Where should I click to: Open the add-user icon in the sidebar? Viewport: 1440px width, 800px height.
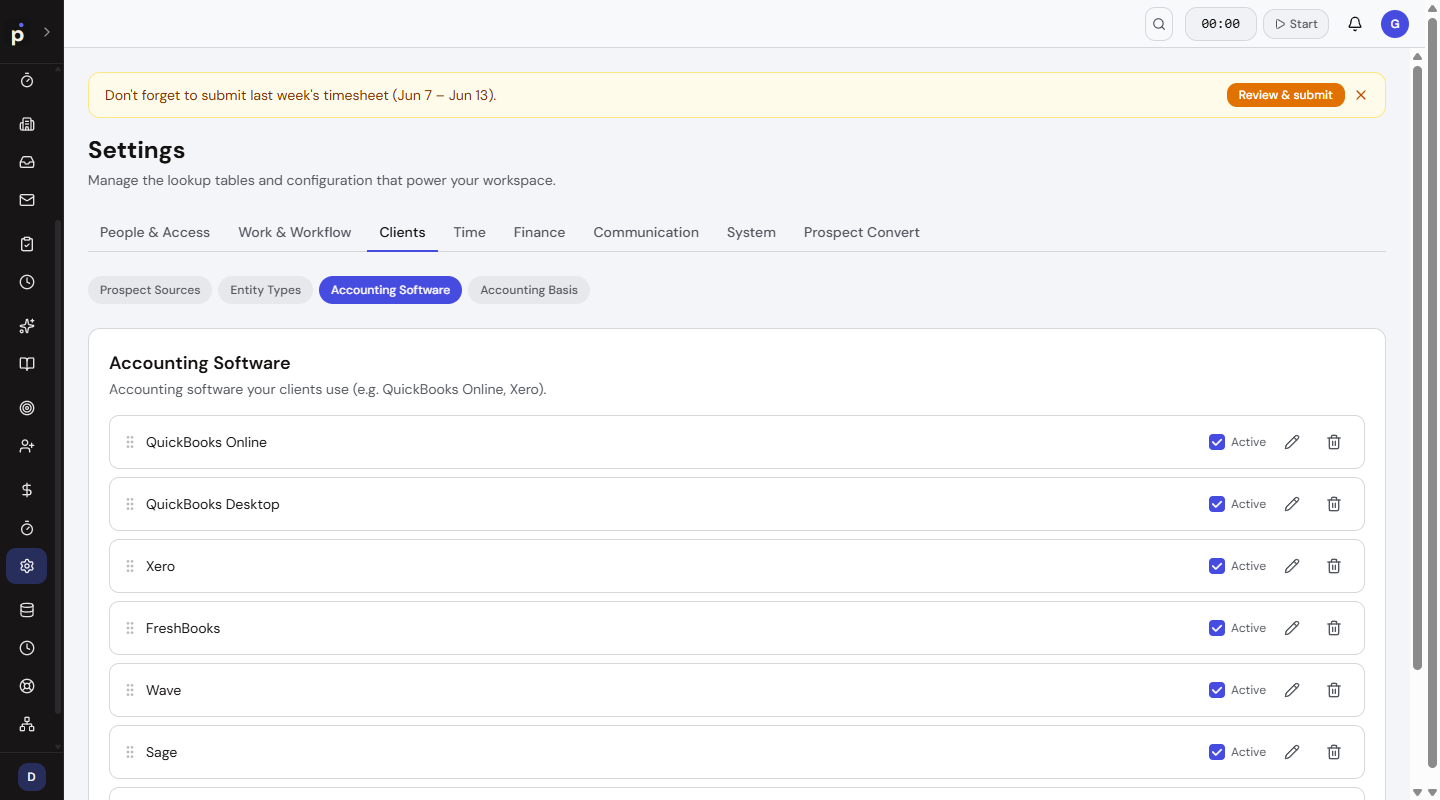click(x=27, y=446)
